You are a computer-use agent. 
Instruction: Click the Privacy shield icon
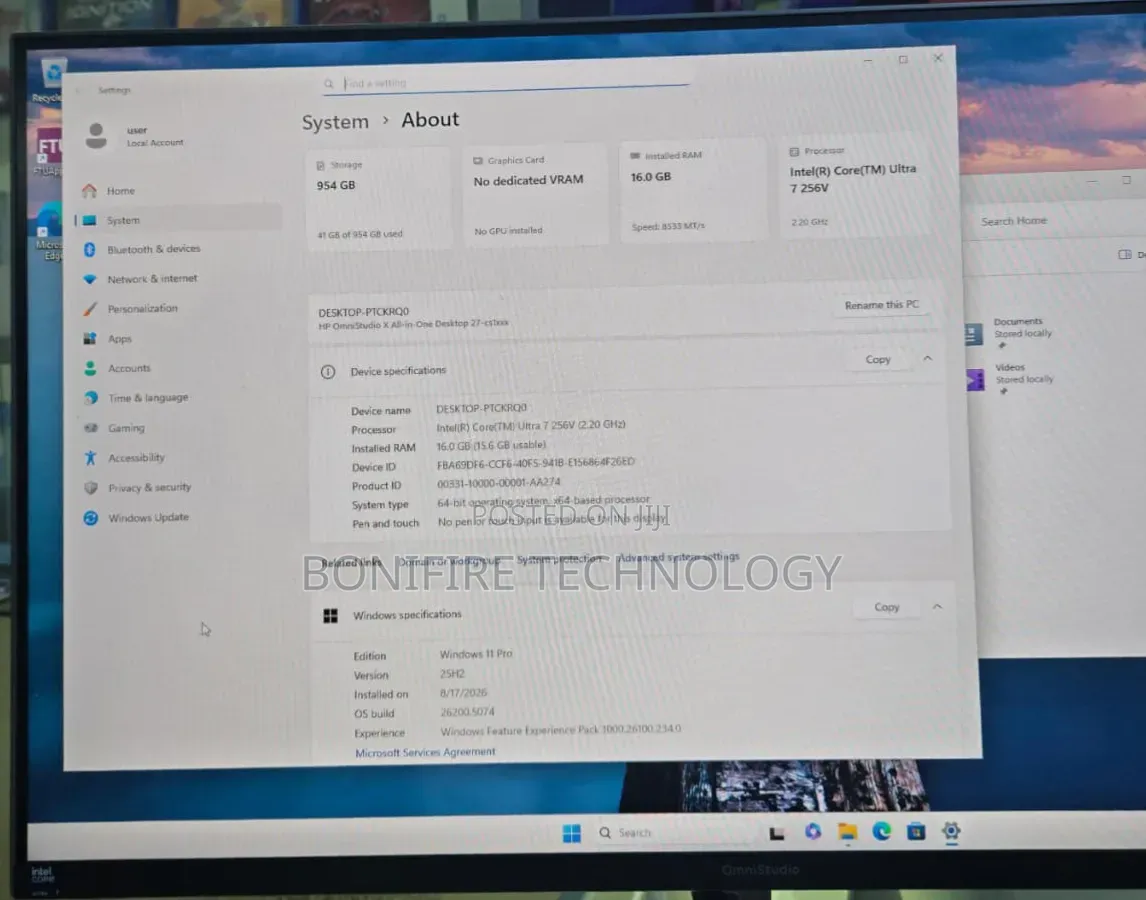[x=91, y=488]
